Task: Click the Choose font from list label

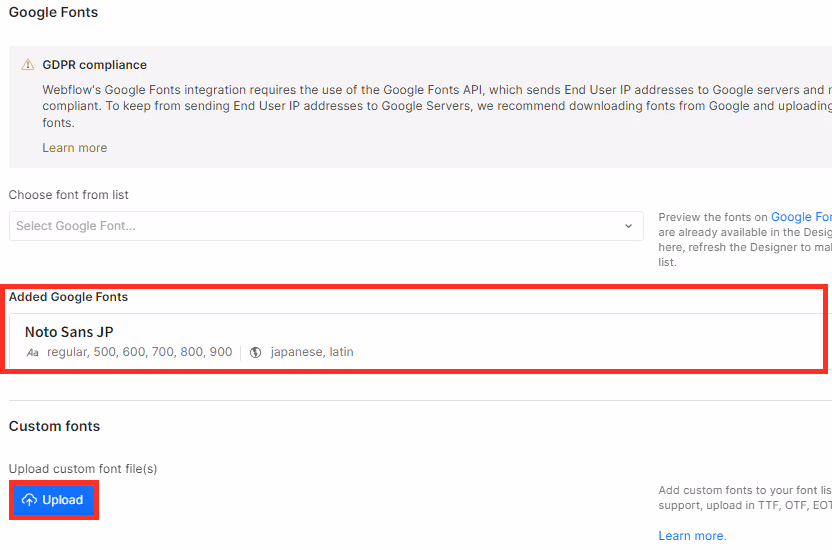Action: (x=68, y=195)
